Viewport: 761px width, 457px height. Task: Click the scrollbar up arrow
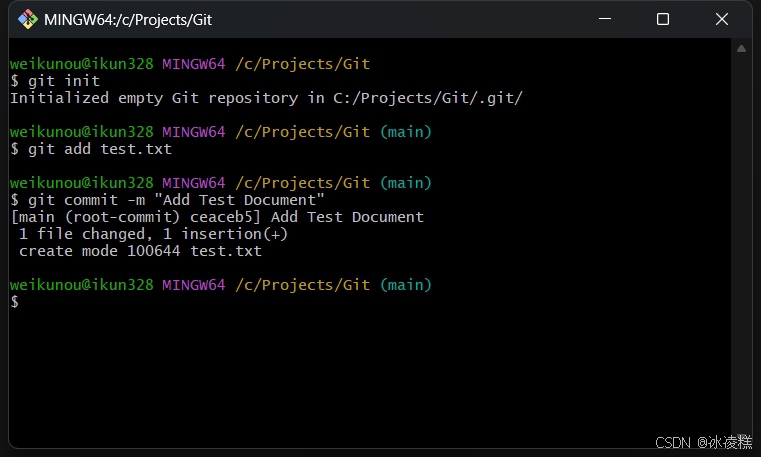tap(741, 49)
